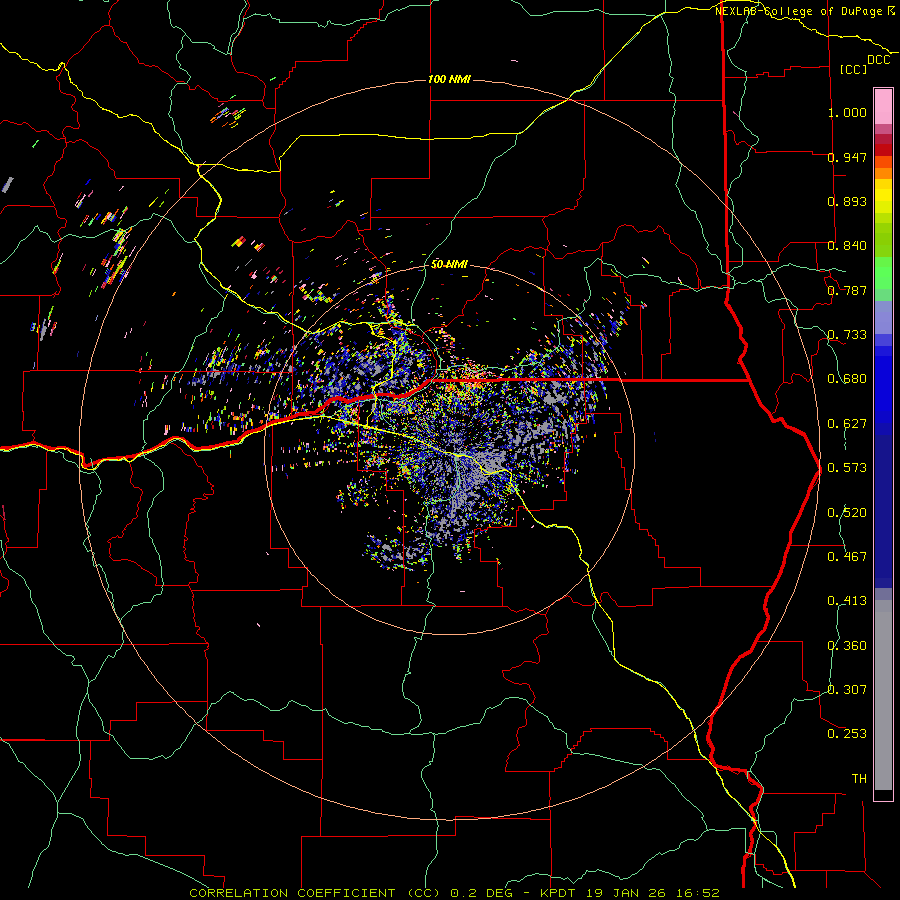The height and width of the screenshot is (900, 900).
Task: Select the red swatch on the color bar
Action: (883, 150)
